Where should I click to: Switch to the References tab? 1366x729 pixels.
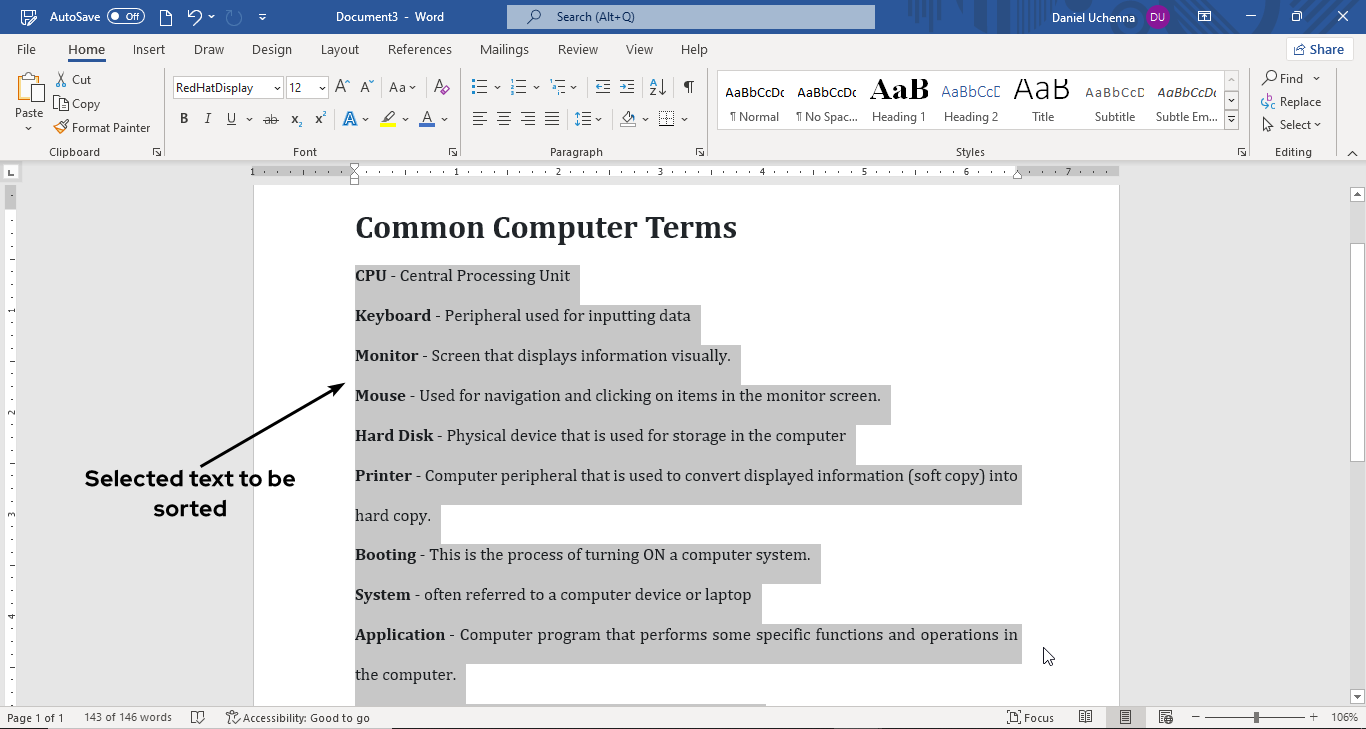pyautogui.click(x=419, y=49)
